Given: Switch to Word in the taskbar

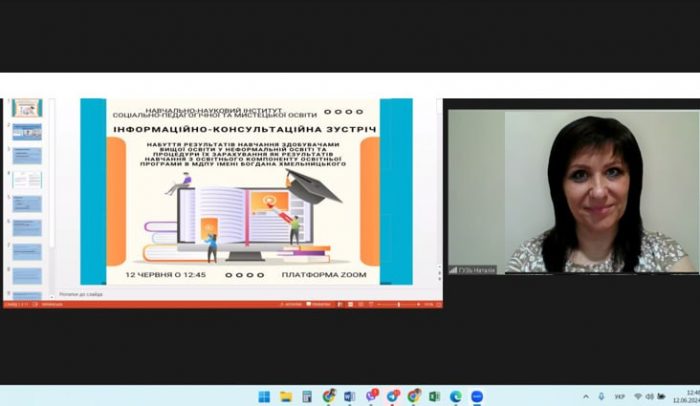Looking at the screenshot, I should coord(349,396).
